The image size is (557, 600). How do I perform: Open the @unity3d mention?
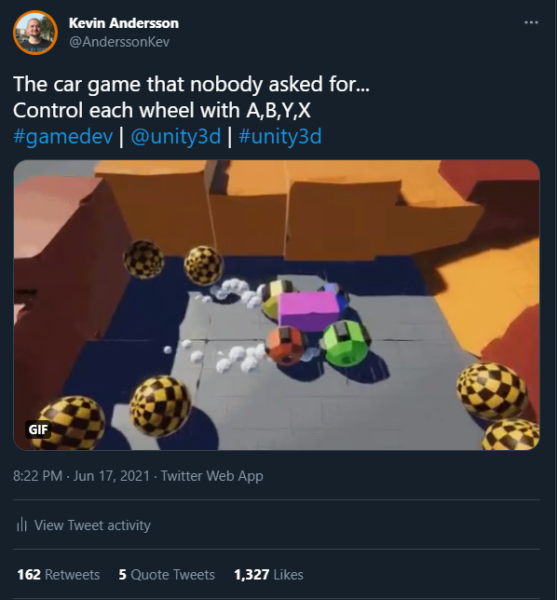click(x=176, y=136)
